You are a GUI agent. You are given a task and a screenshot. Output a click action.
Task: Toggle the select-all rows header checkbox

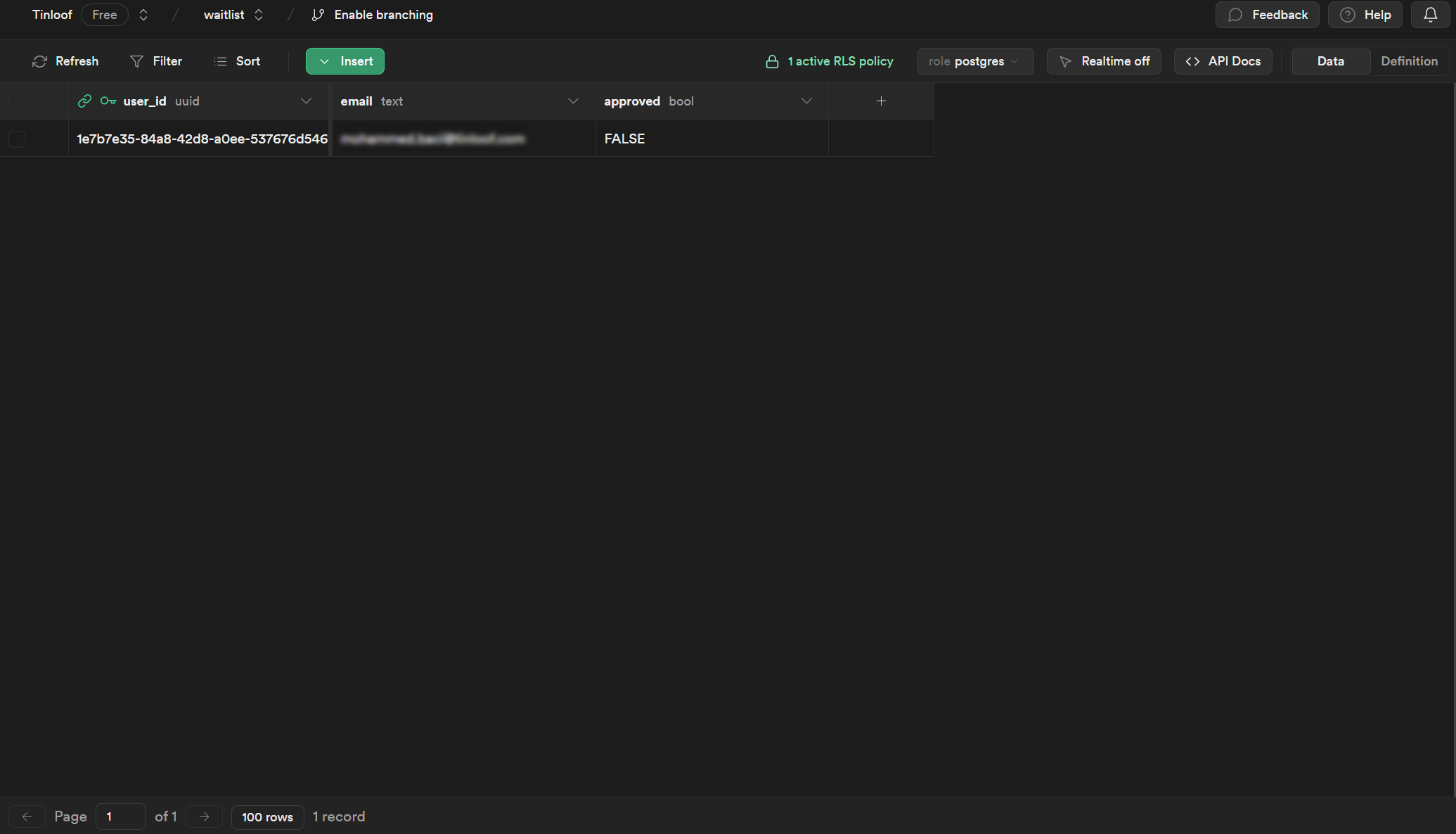(x=17, y=102)
